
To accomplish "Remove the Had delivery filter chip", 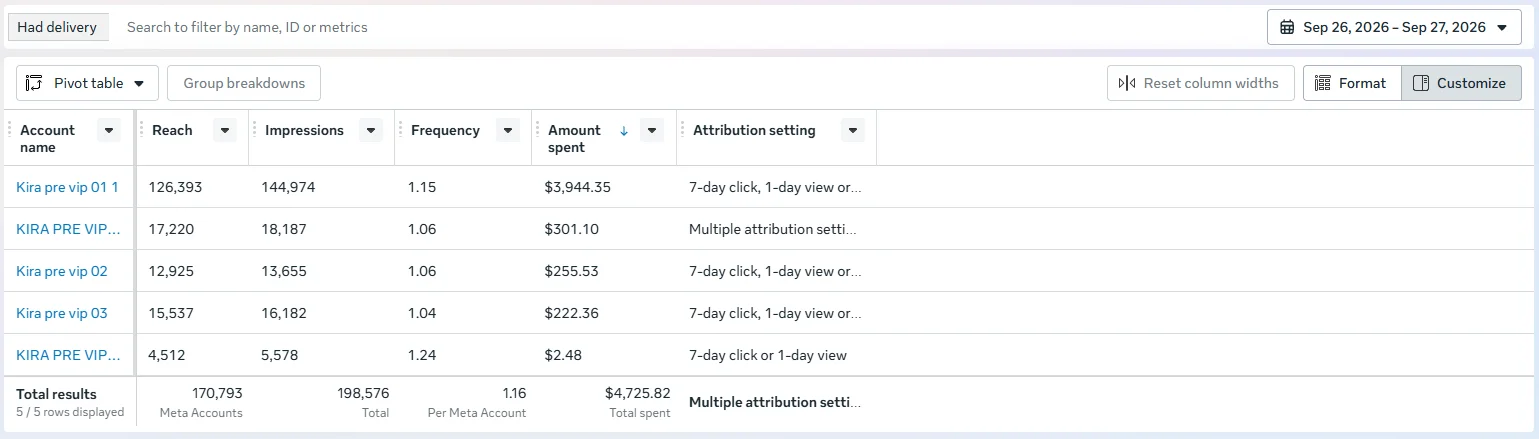I will [57, 27].
